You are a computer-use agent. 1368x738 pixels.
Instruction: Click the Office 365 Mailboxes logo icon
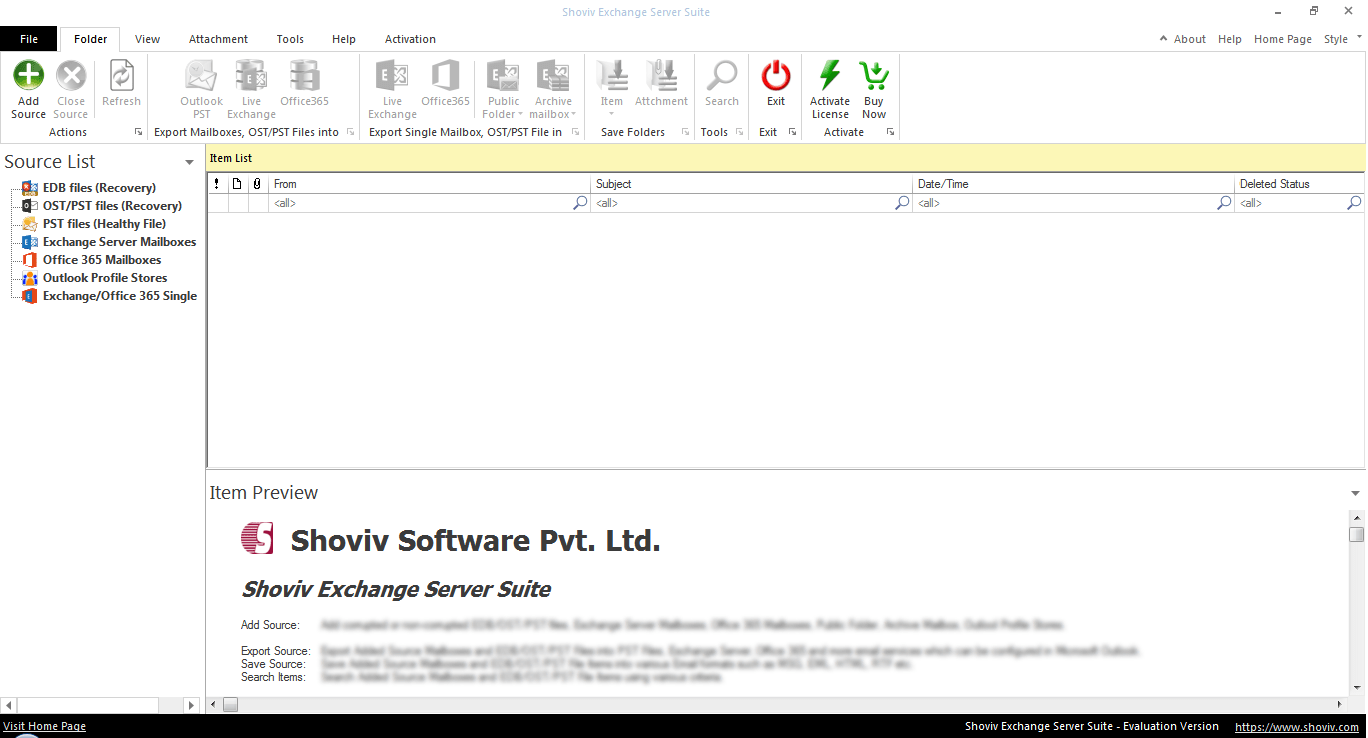(30, 260)
